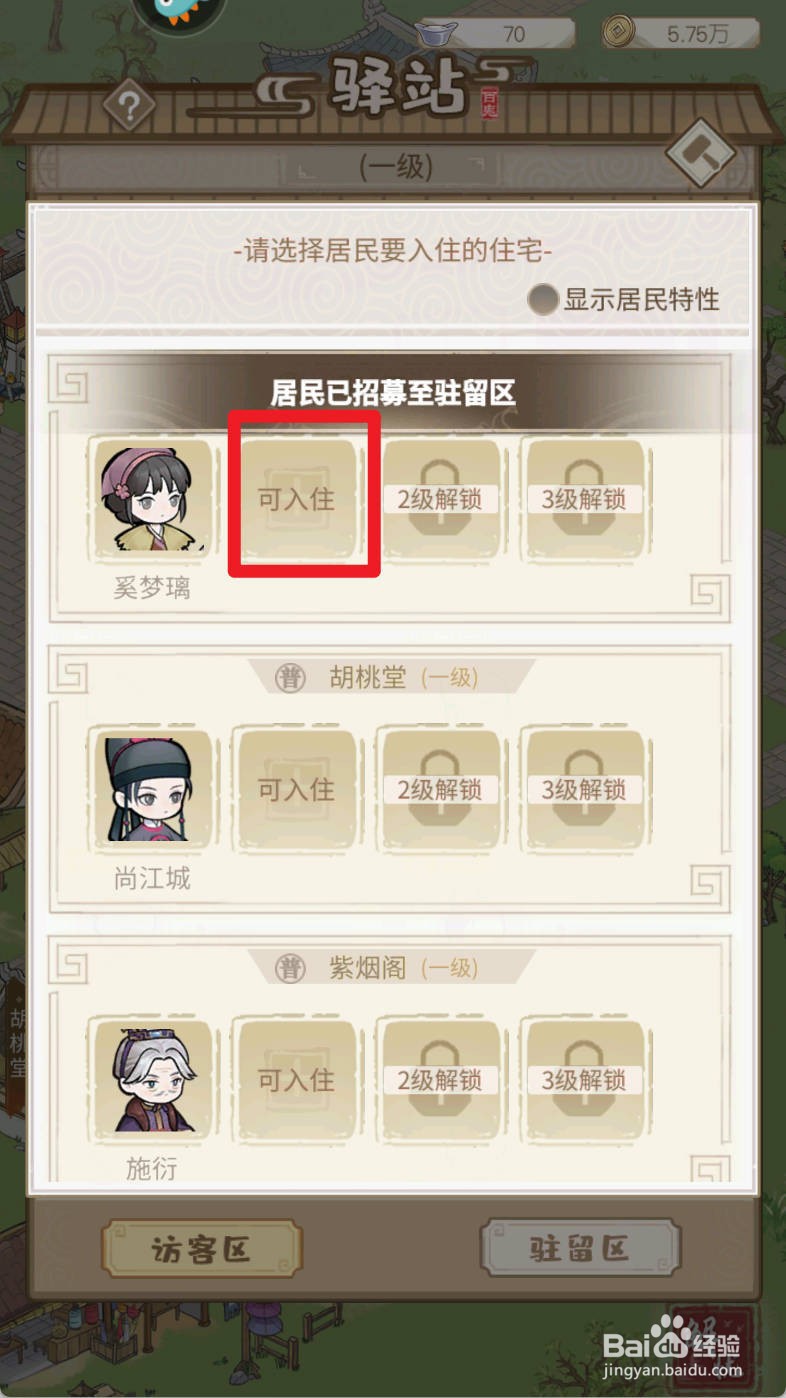Tap the 紫烟阁 house header

coord(392,967)
